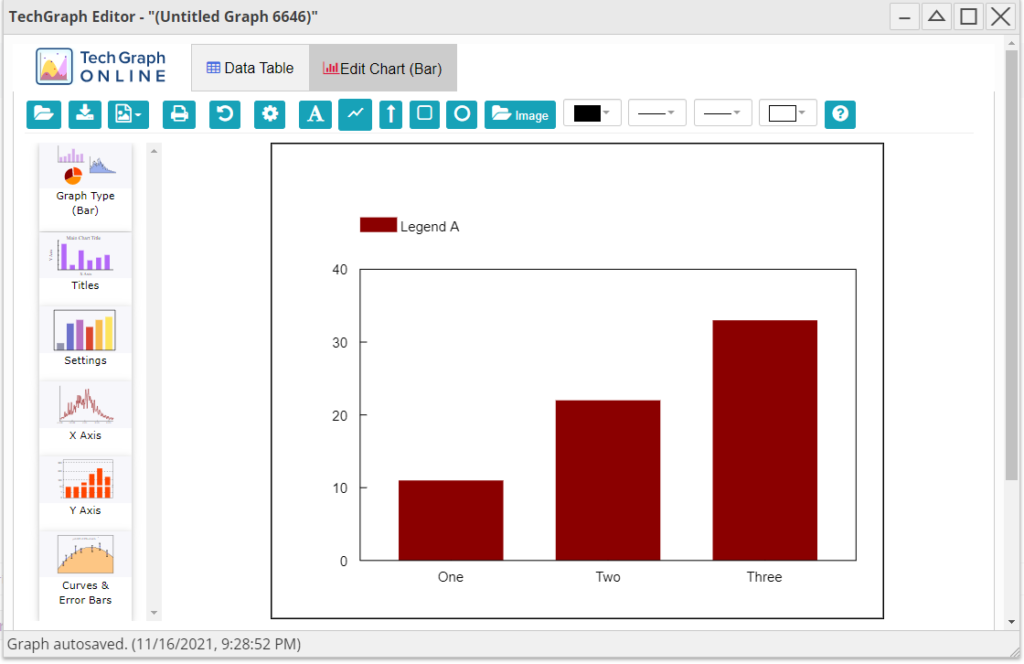Click the Image insert button
This screenshot has height=664, width=1024.
[520, 115]
